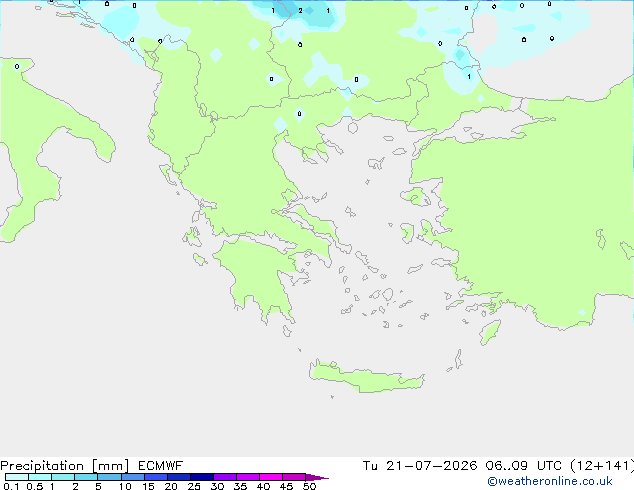Screen dimensions: 634x490
Task: Click the arrow tip above 50 on the legend
Action: click(x=317, y=477)
